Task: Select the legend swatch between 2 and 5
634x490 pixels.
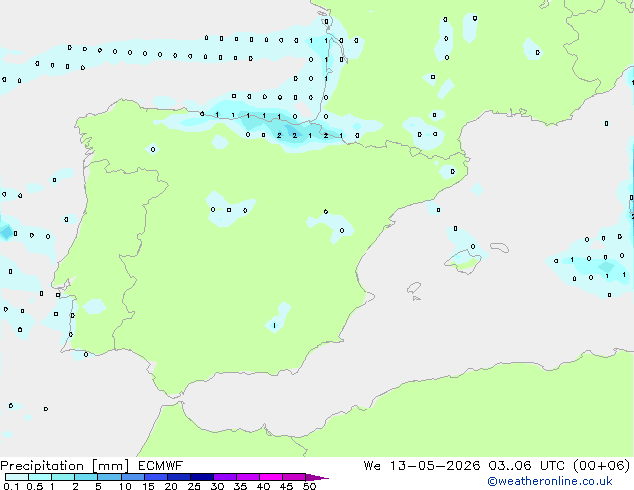Action: coord(86,477)
